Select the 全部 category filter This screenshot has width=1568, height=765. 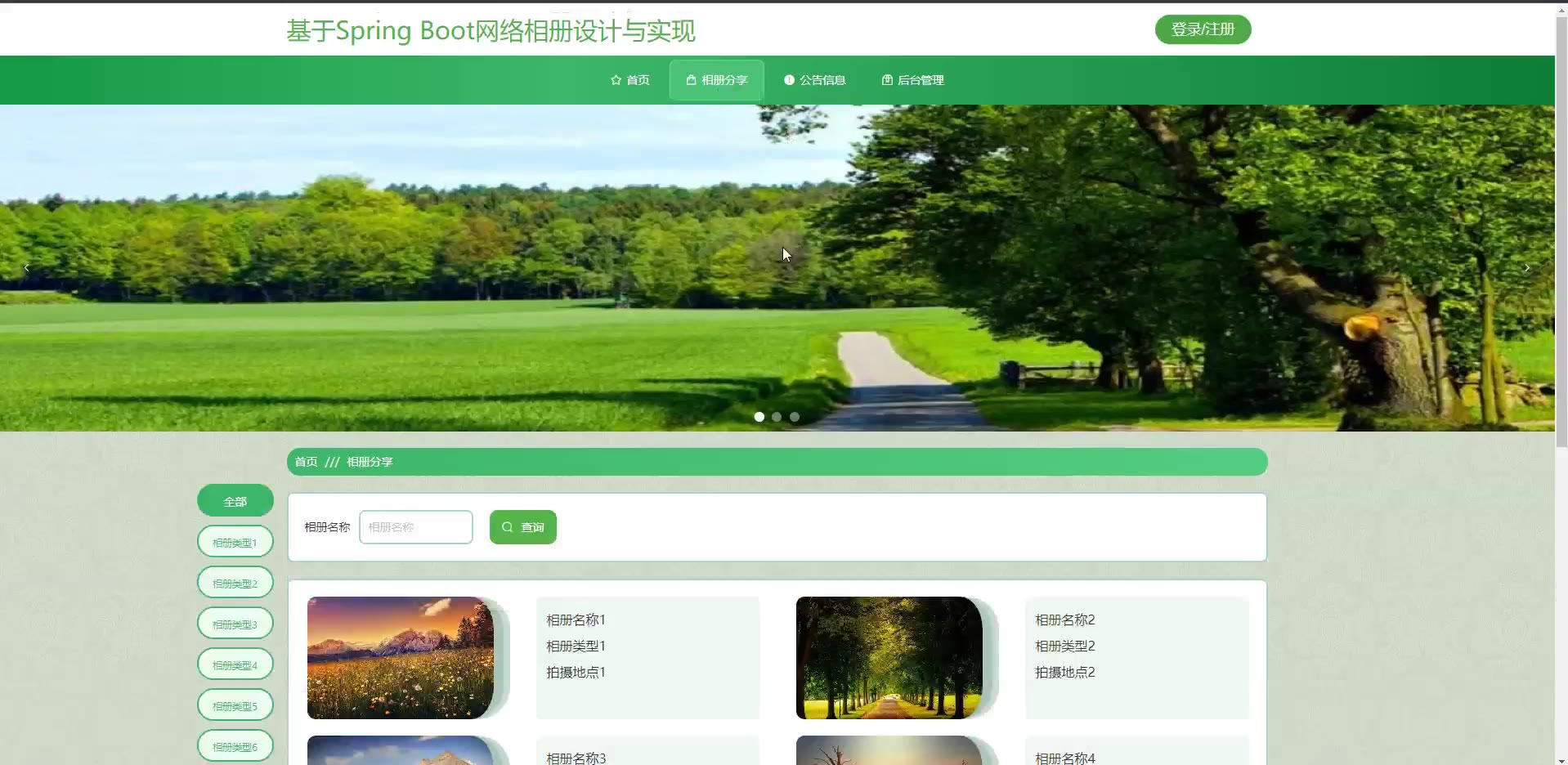click(235, 501)
